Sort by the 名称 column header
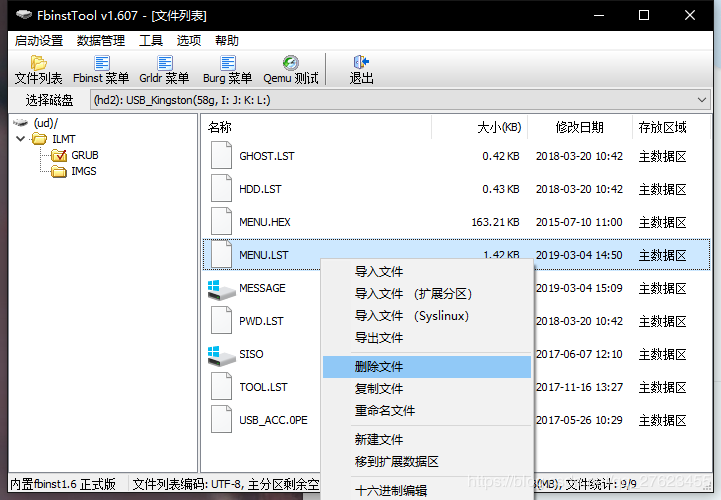This screenshot has width=721, height=500. point(316,127)
